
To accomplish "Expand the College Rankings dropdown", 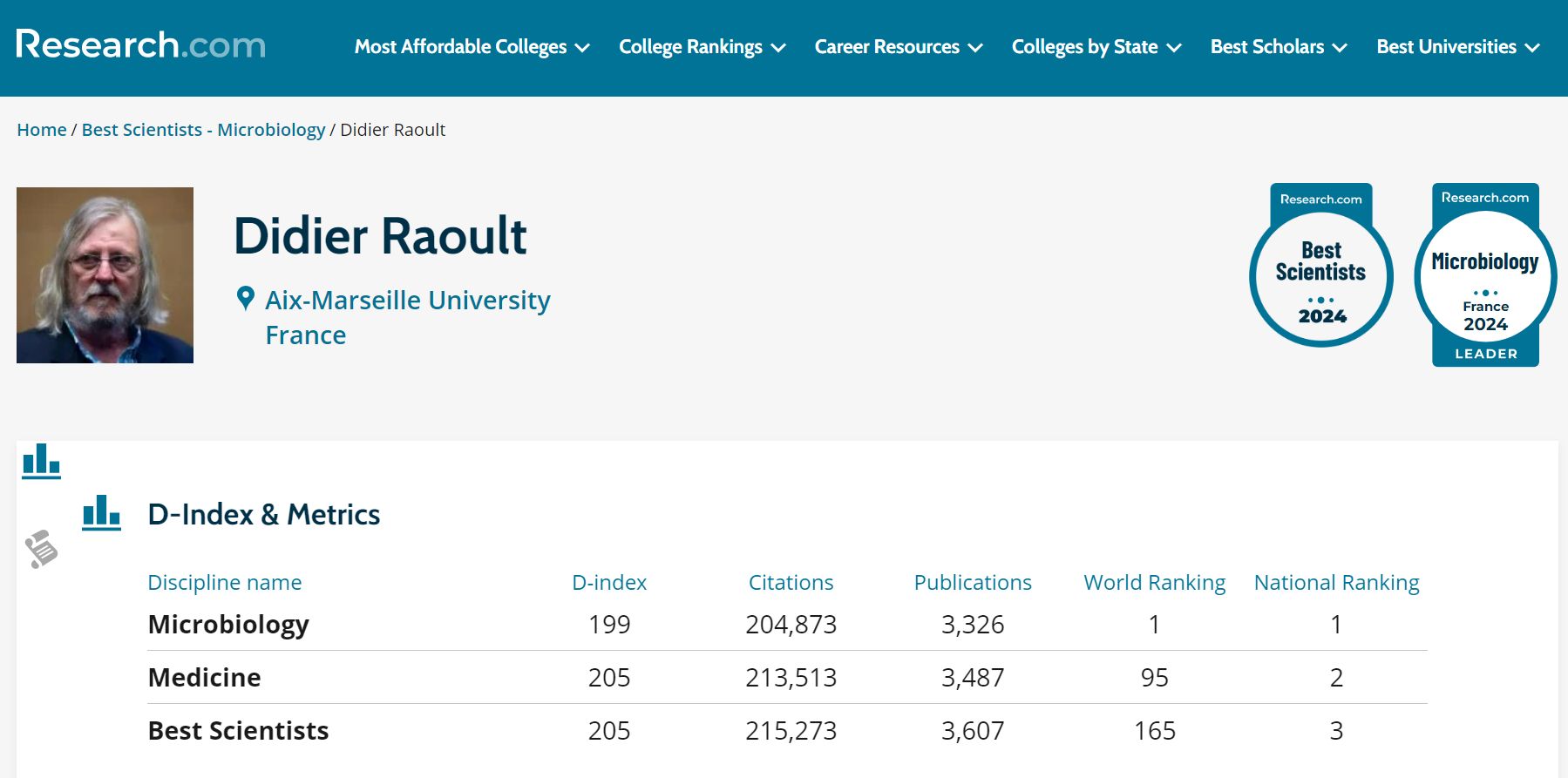I will click(702, 47).
